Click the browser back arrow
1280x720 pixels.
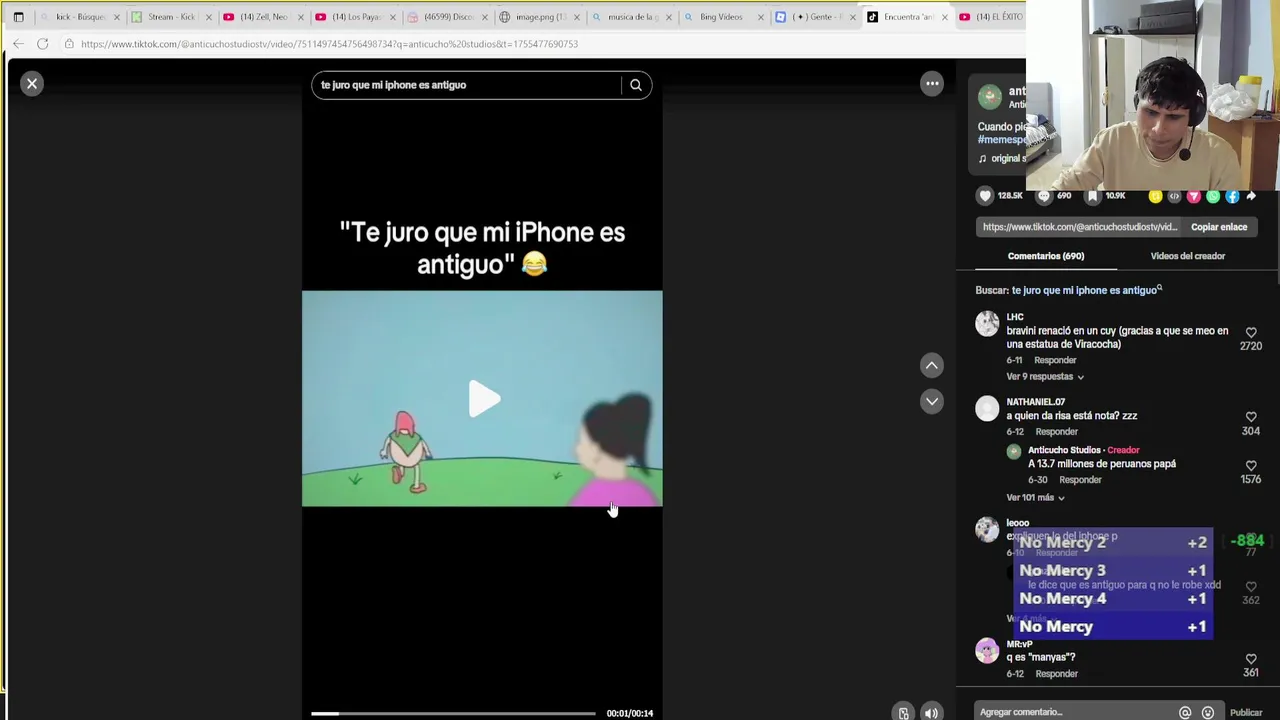click(x=18, y=44)
